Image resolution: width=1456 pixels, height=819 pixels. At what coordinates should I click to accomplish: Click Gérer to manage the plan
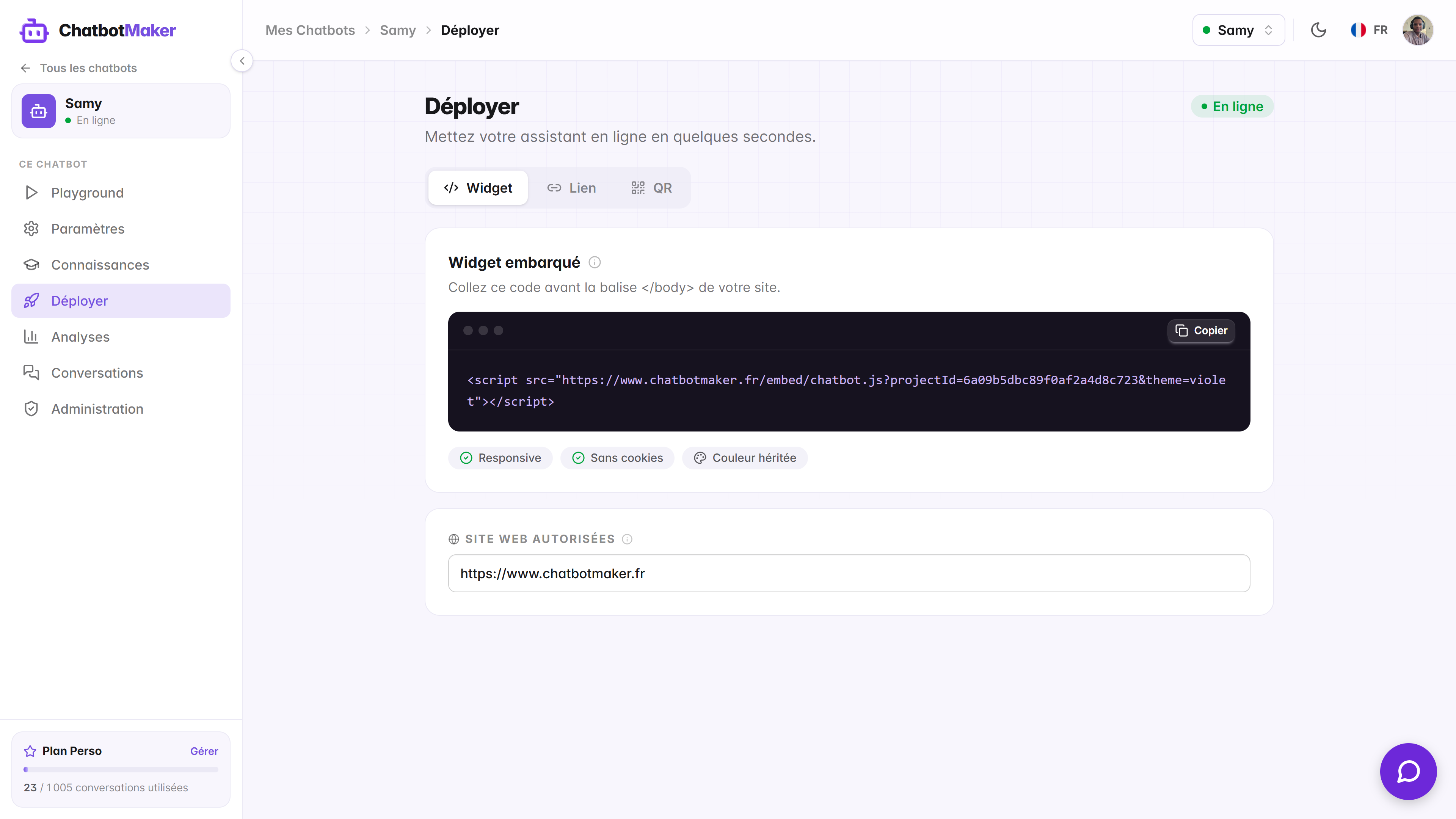(204, 751)
